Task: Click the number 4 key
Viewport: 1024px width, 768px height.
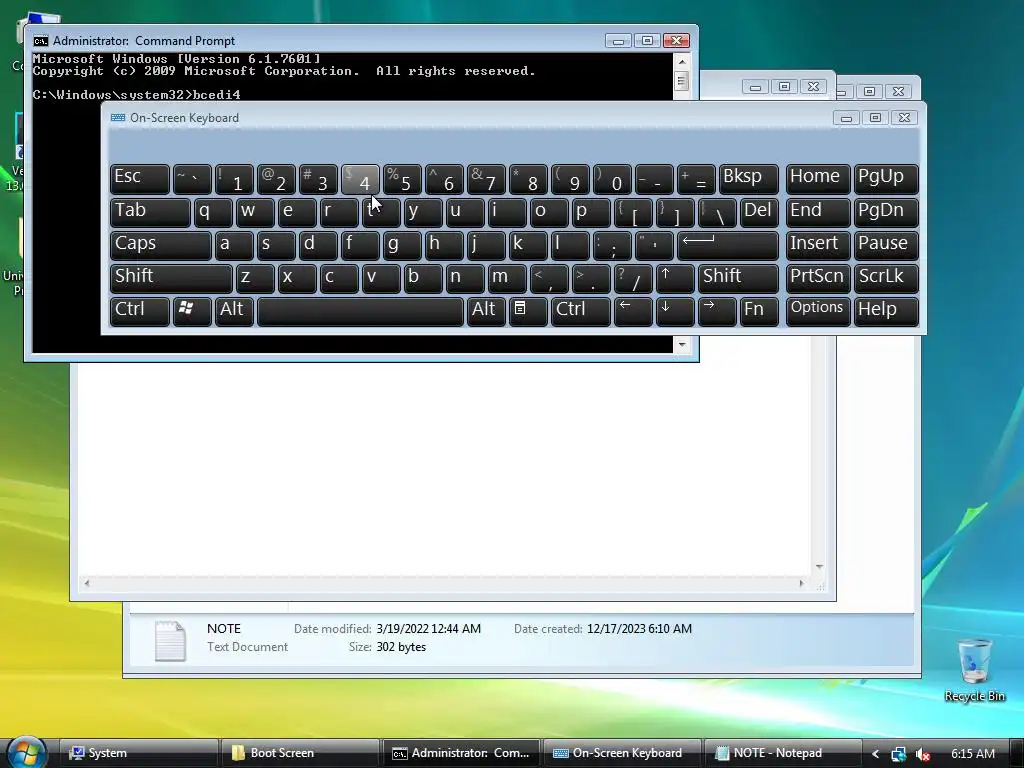Action: (360, 178)
